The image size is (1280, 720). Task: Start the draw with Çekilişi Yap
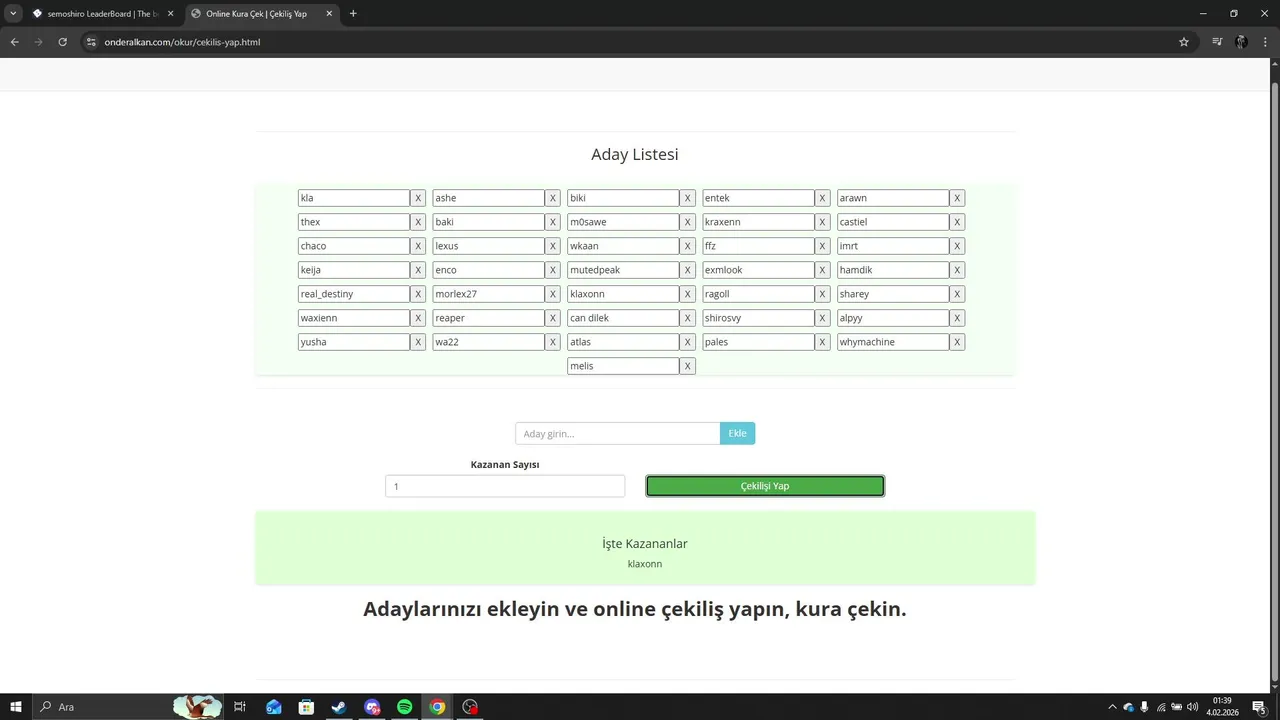coord(765,486)
